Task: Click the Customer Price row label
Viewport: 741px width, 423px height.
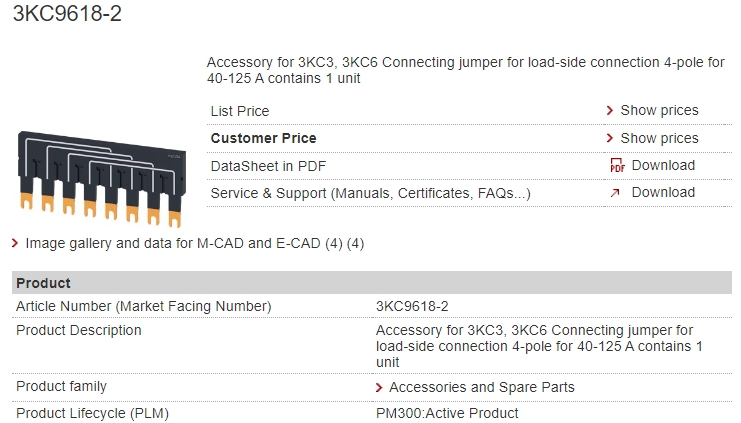Action: click(263, 138)
